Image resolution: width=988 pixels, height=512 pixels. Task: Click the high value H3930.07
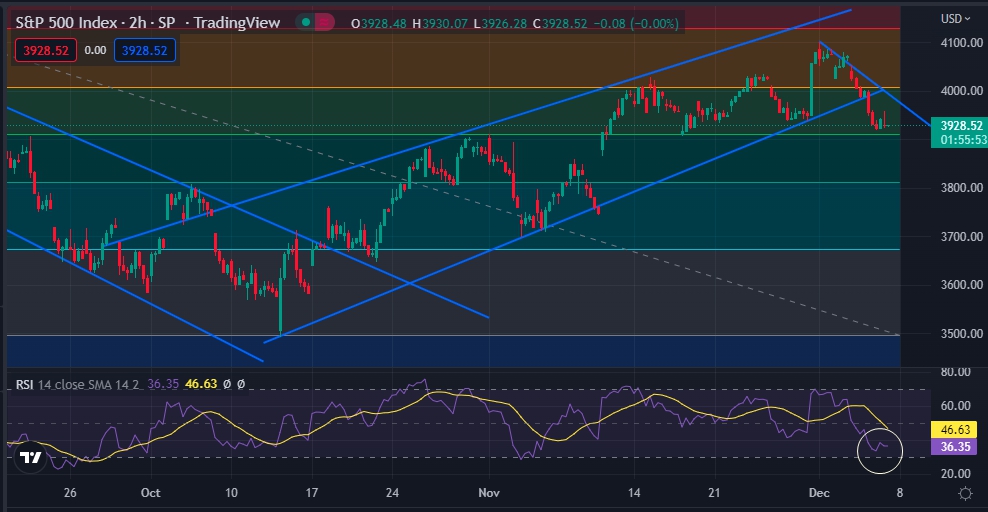pyautogui.click(x=440, y=24)
